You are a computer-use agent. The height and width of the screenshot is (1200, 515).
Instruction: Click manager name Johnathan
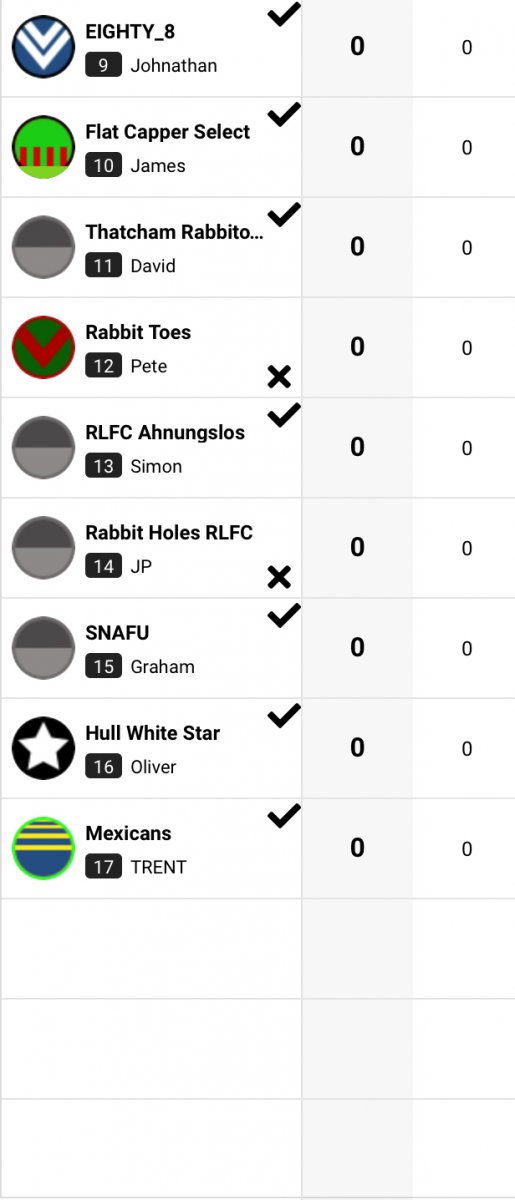click(174, 66)
